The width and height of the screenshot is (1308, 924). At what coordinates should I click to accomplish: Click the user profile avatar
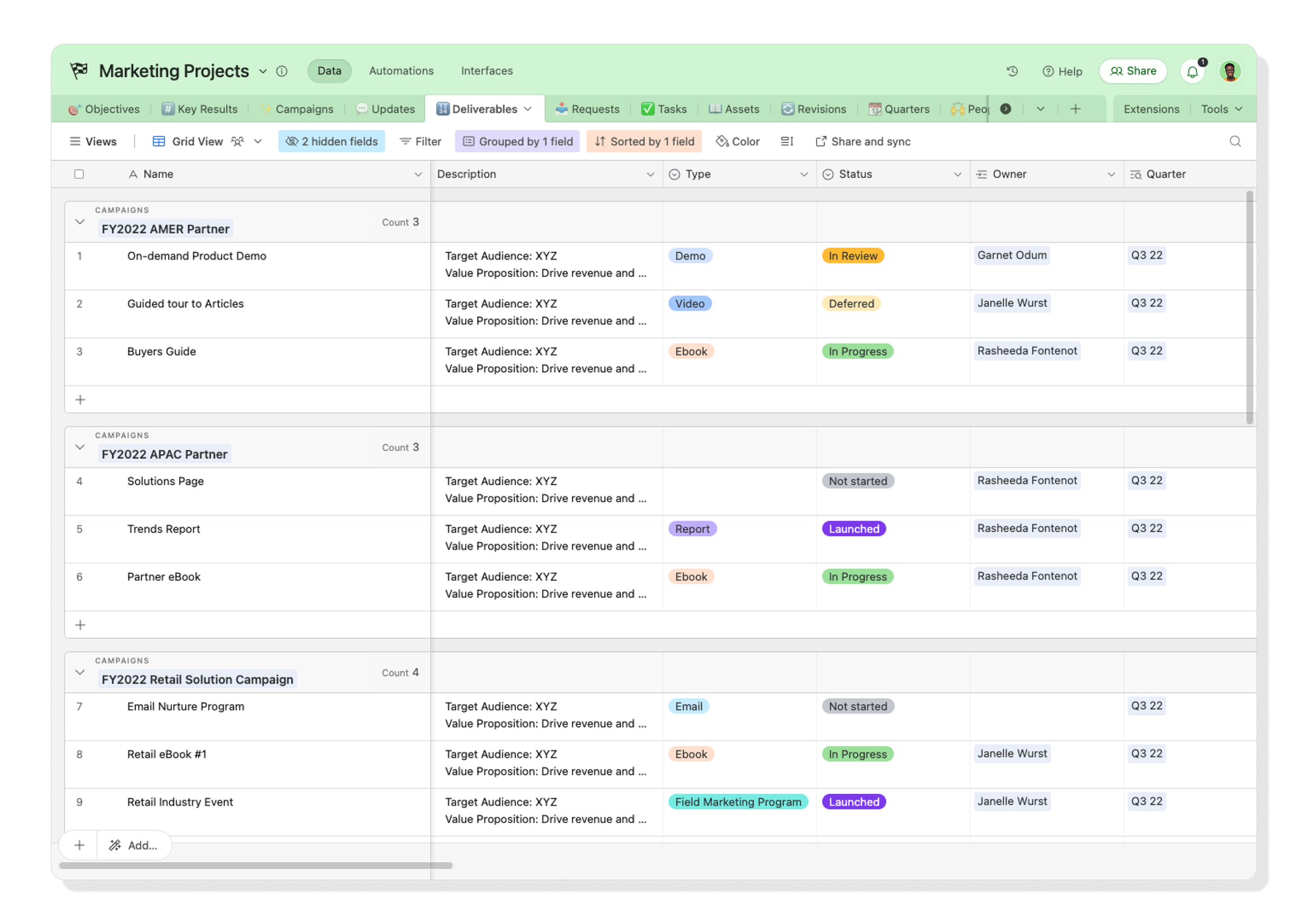click(1230, 71)
